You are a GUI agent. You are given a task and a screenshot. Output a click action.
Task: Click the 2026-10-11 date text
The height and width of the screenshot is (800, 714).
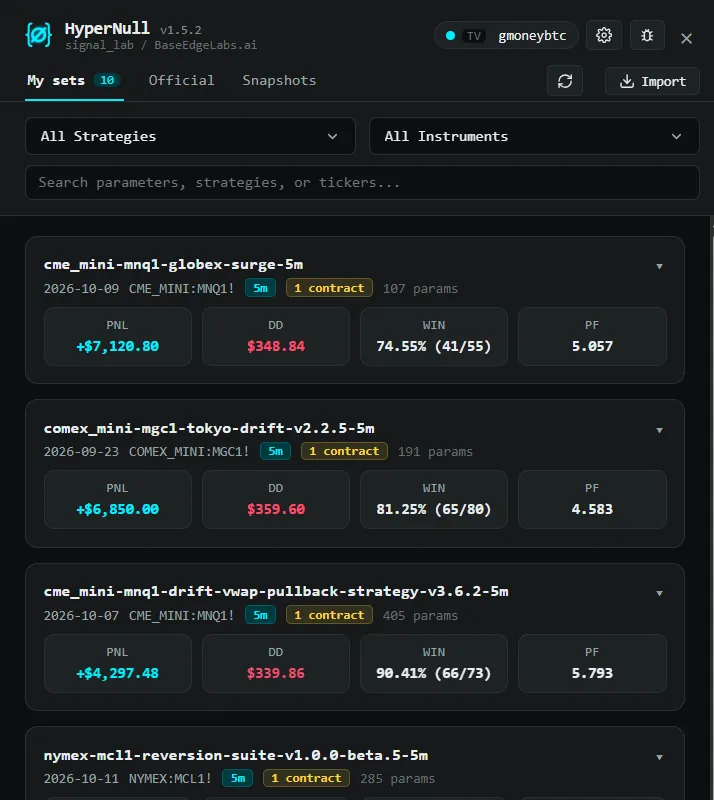click(x=81, y=779)
